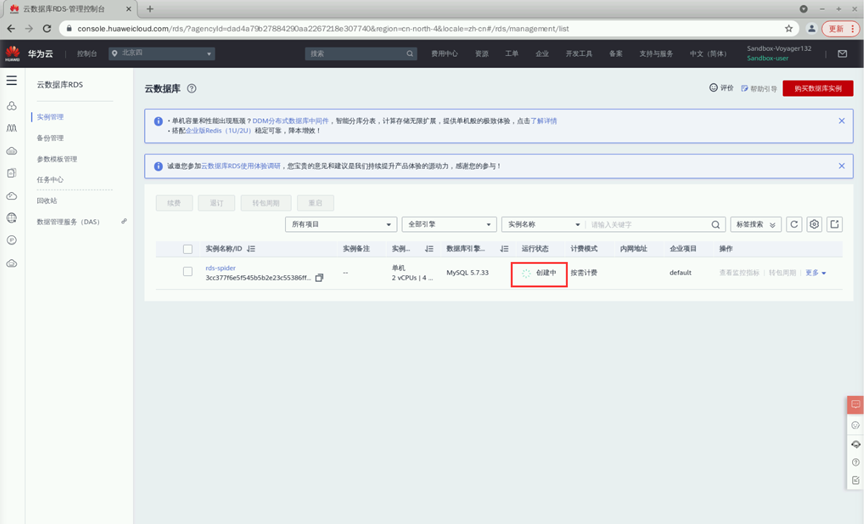Screen dimensions: 865x524
Task: Open 控制台 in the top bar
Action: click(x=87, y=54)
